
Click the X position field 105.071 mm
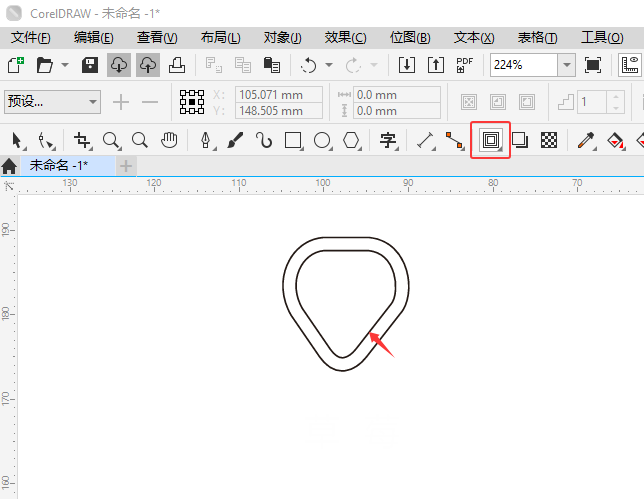(x=279, y=95)
